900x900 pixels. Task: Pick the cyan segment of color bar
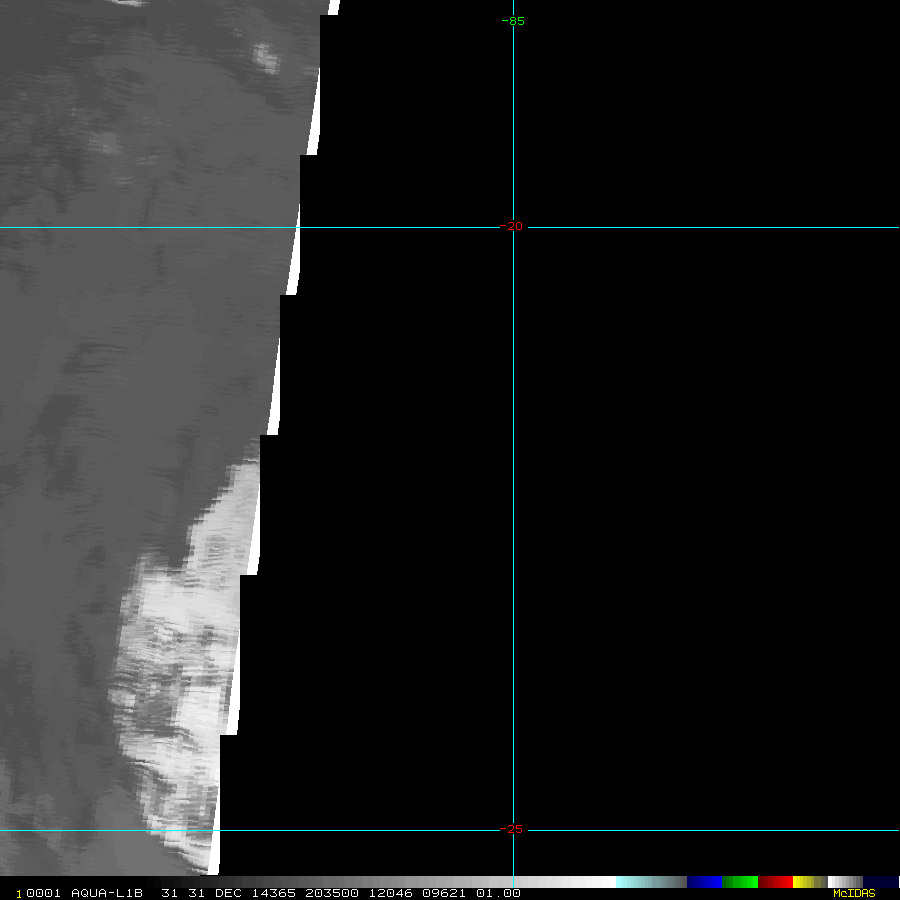click(651, 882)
